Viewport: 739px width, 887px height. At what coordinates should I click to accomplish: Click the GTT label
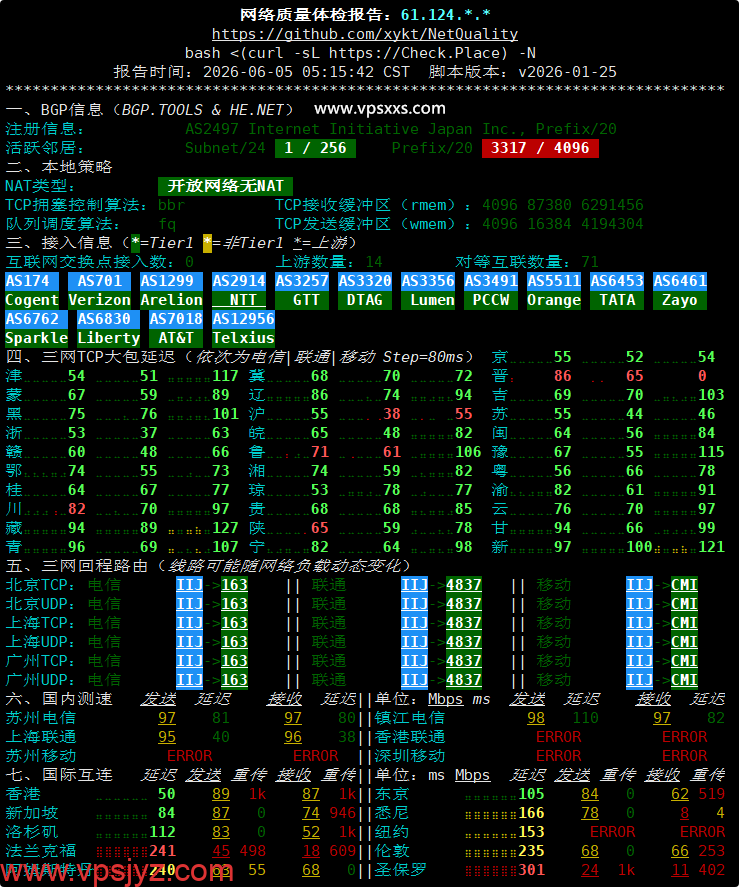(x=302, y=300)
